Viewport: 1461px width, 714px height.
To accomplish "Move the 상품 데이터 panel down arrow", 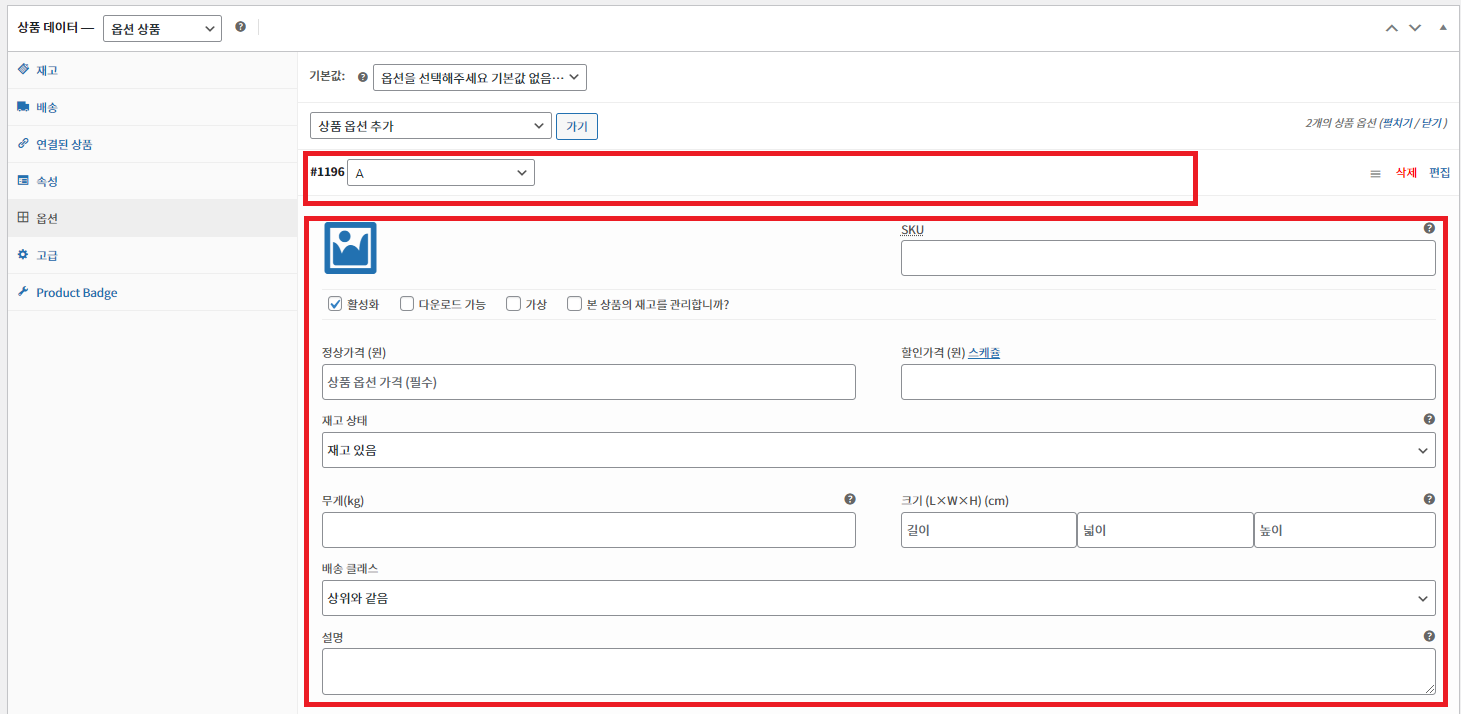I will pyautogui.click(x=1415, y=27).
